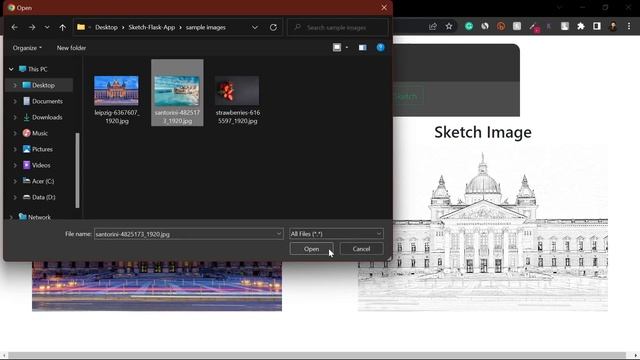The width and height of the screenshot is (640, 360).
Task: Collapse the This PC tree node
Action: [11, 69]
